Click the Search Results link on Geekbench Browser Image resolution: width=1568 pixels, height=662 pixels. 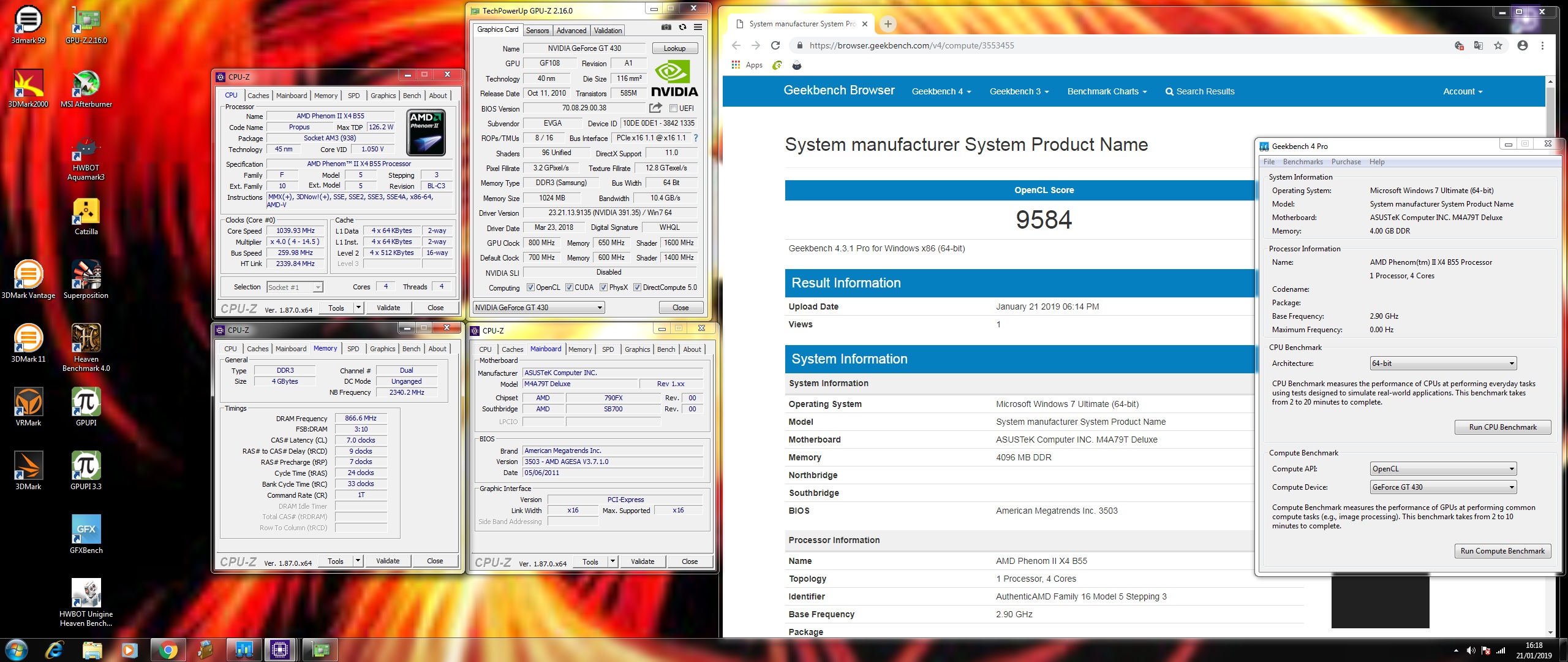coord(1200,91)
